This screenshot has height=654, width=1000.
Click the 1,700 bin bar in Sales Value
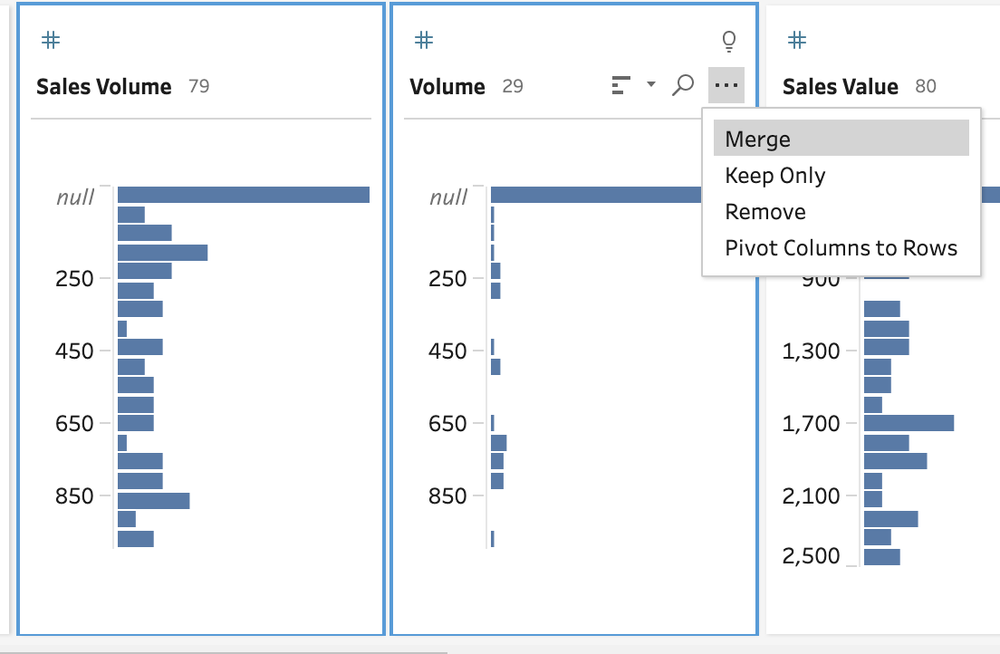[x=909, y=423]
